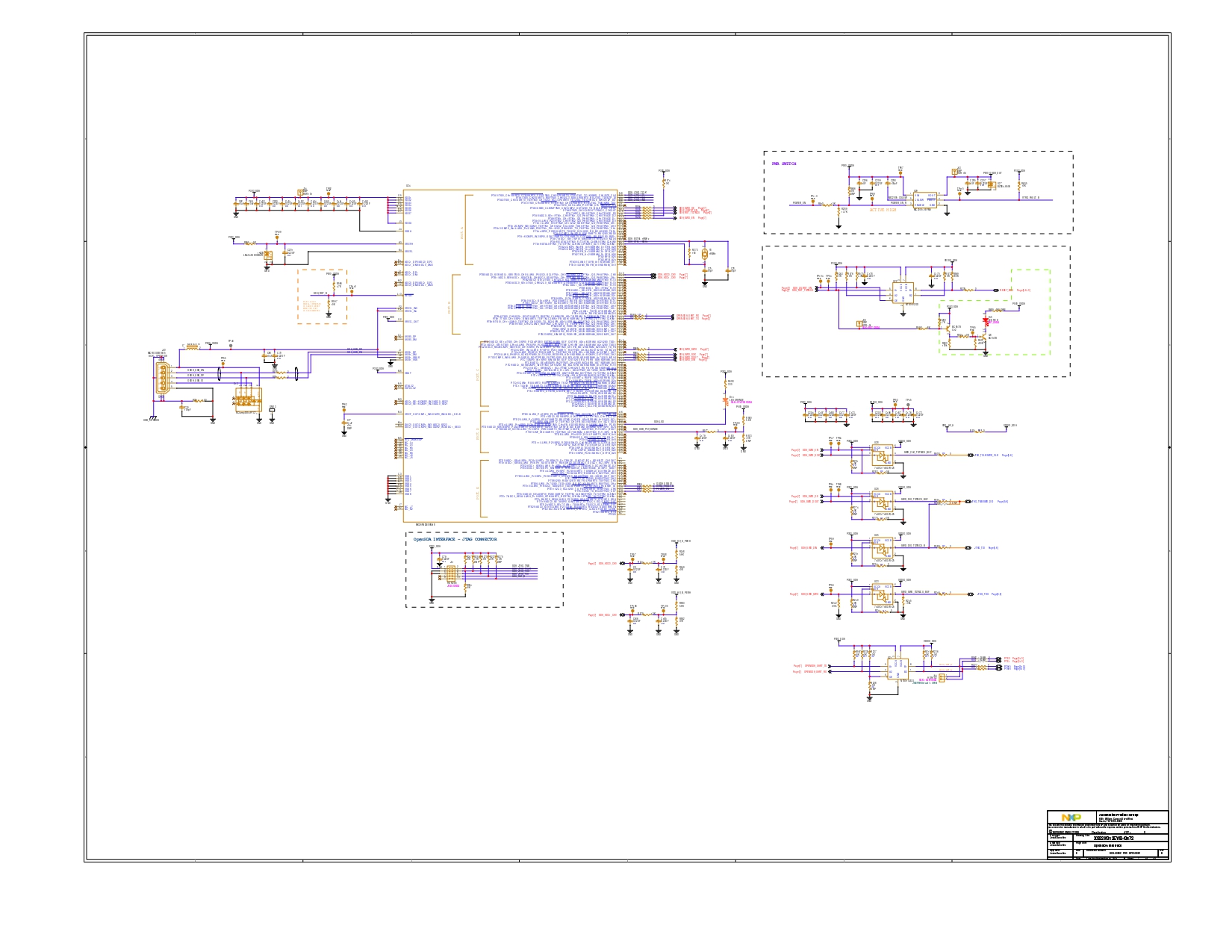This screenshot has width=1232, height=952.
Task: Click the ground symbol below the JTAG connector
Action: pos(432,600)
